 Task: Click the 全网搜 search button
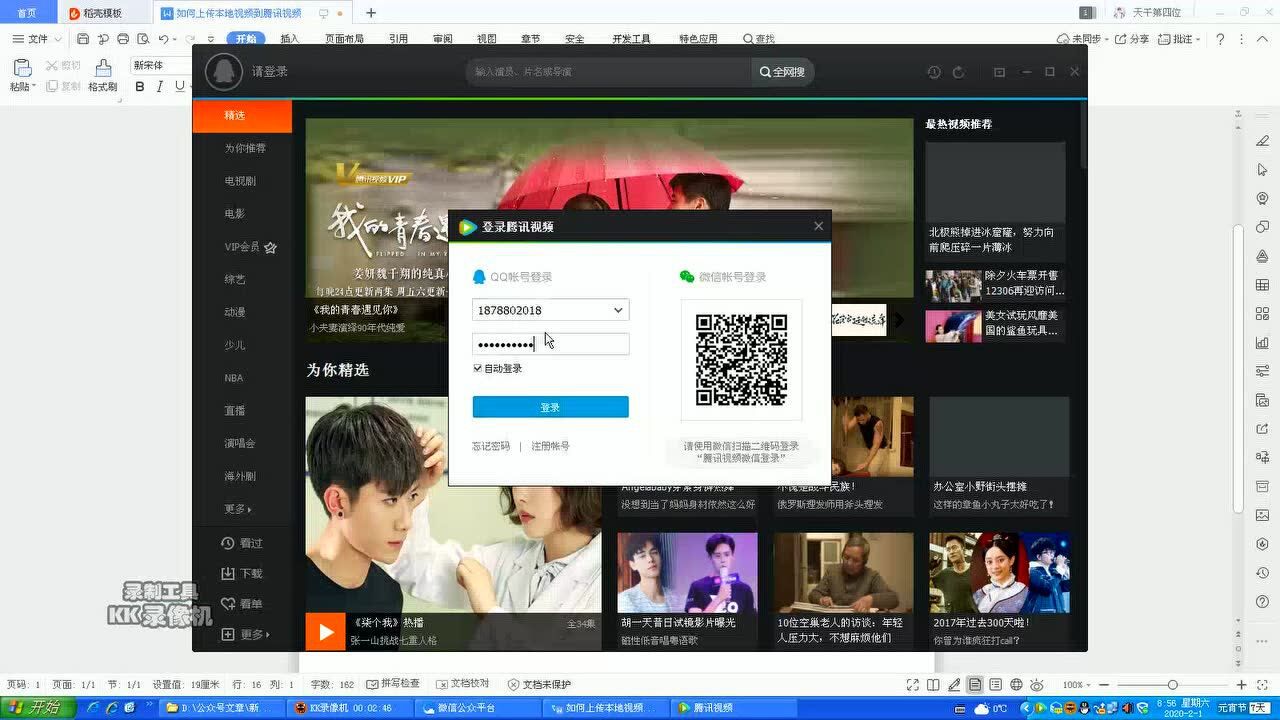click(782, 72)
